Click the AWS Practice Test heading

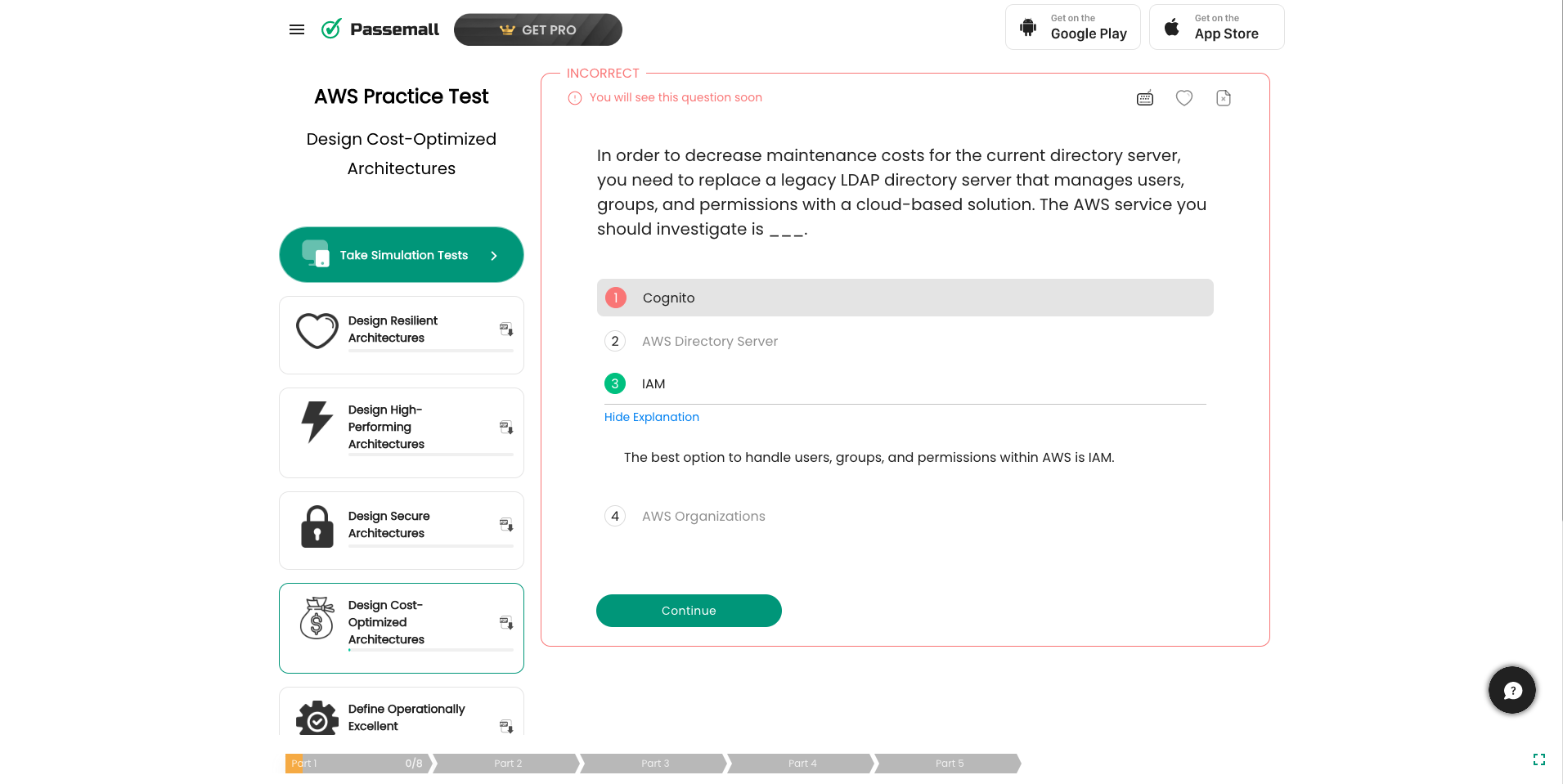pos(402,96)
